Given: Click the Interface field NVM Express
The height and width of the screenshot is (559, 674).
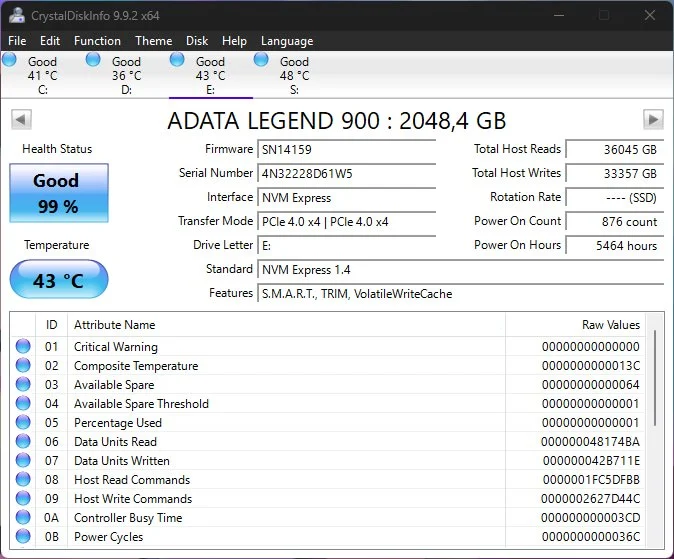Looking at the screenshot, I should [x=346, y=197].
